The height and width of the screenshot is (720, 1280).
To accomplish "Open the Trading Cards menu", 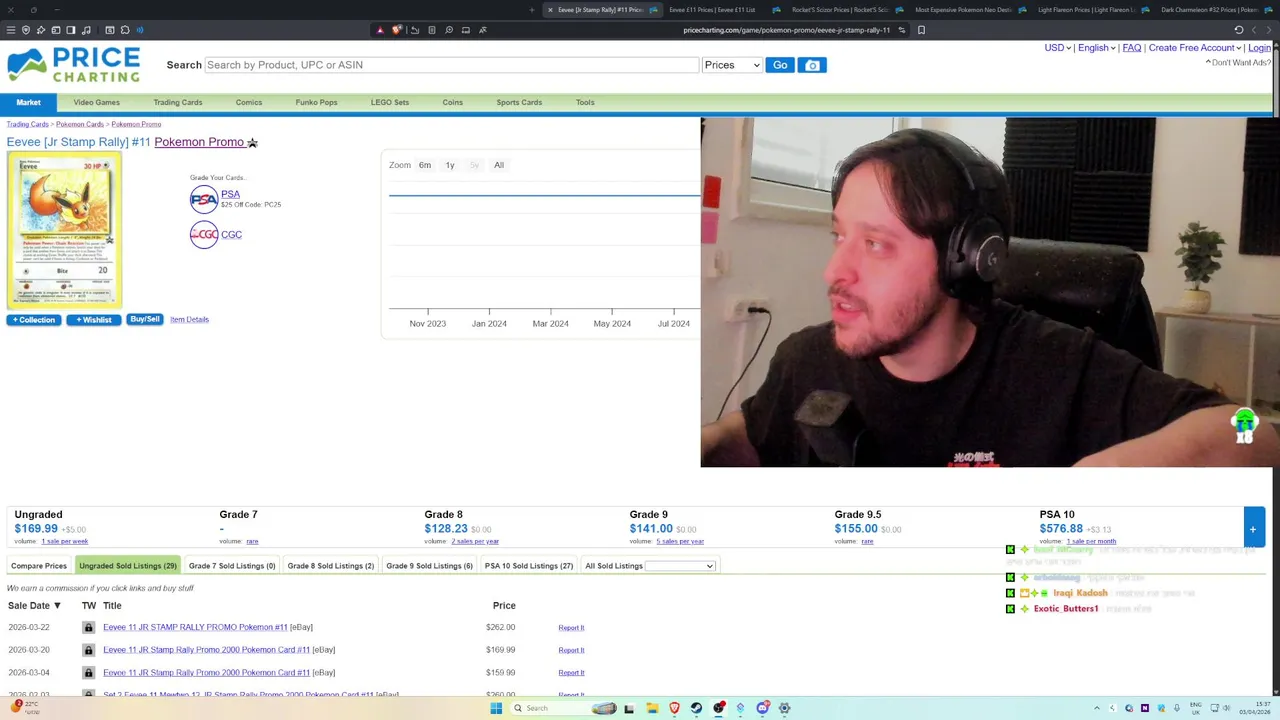I will point(177,102).
